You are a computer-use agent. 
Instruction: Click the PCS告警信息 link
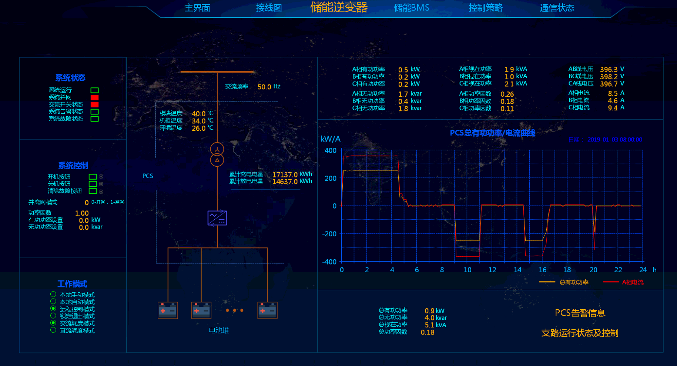tap(580, 313)
